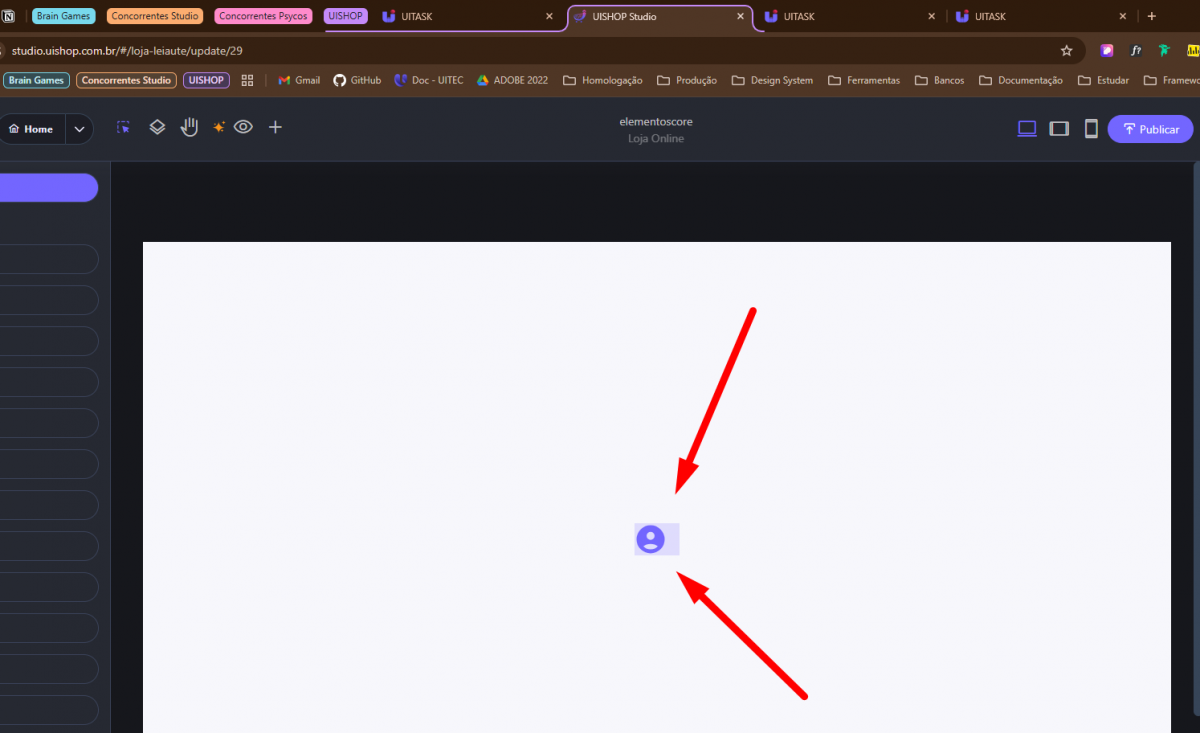The width and height of the screenshot is (1200, 733).
Task: Select the dashed selection cursor tool
Action: pyautogui.click(x=123, y=128)
